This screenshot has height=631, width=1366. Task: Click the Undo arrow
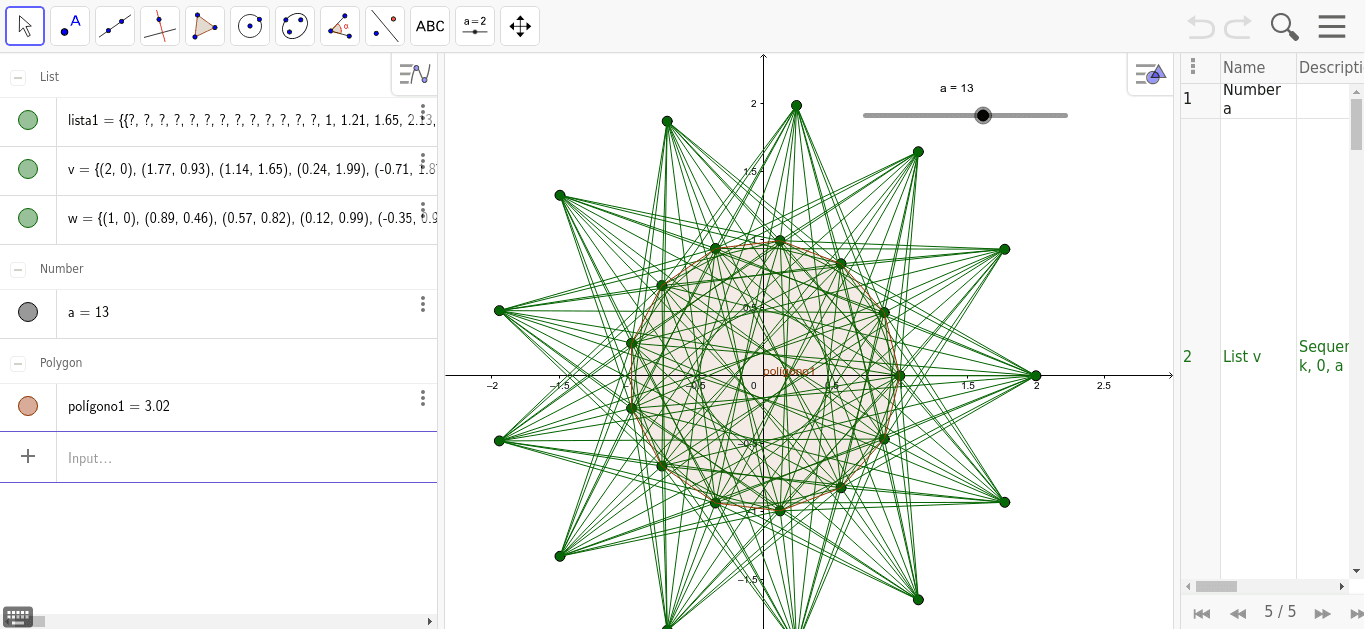(x=1201, y=27)
